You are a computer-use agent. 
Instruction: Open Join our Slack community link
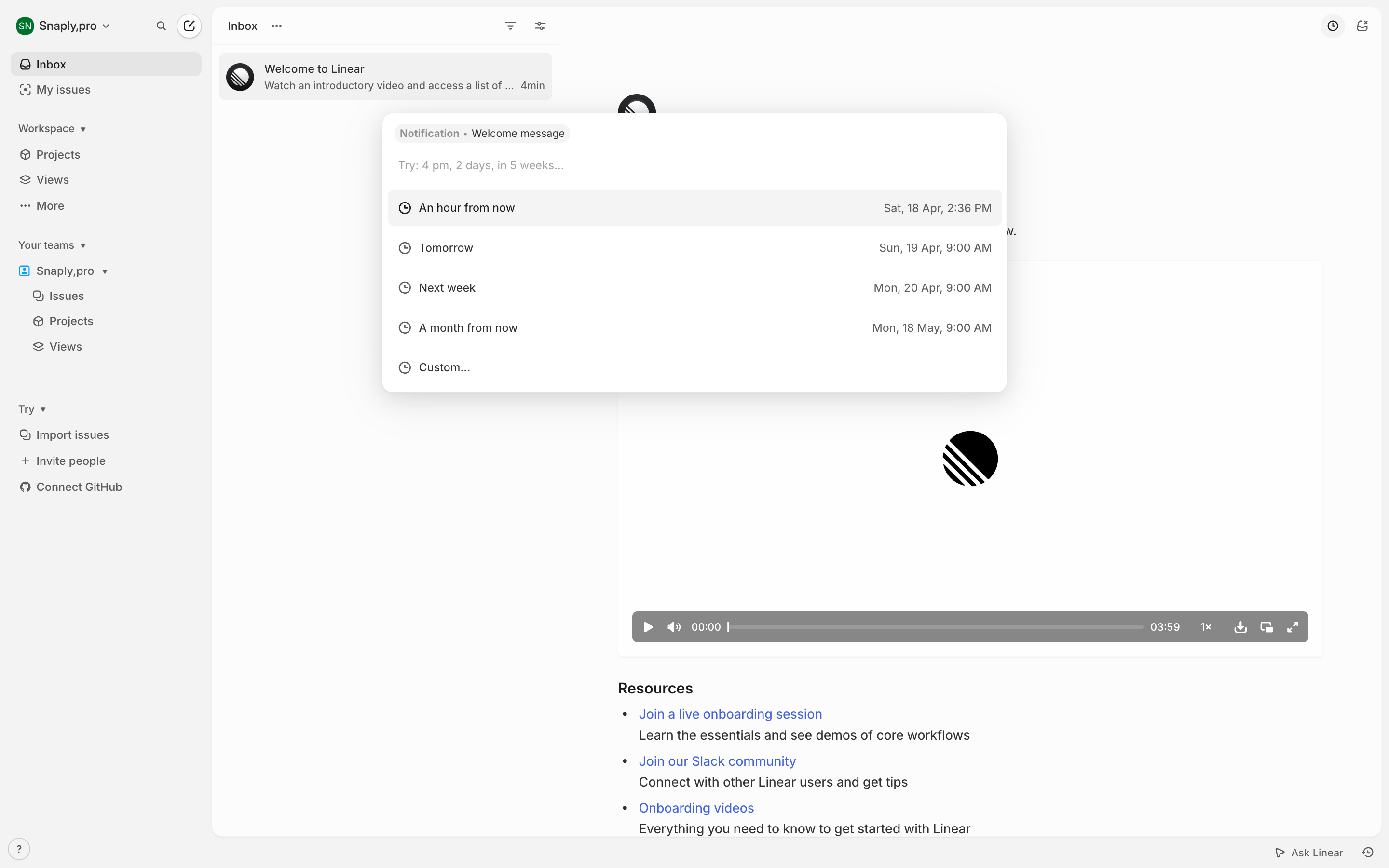[717, 760]
